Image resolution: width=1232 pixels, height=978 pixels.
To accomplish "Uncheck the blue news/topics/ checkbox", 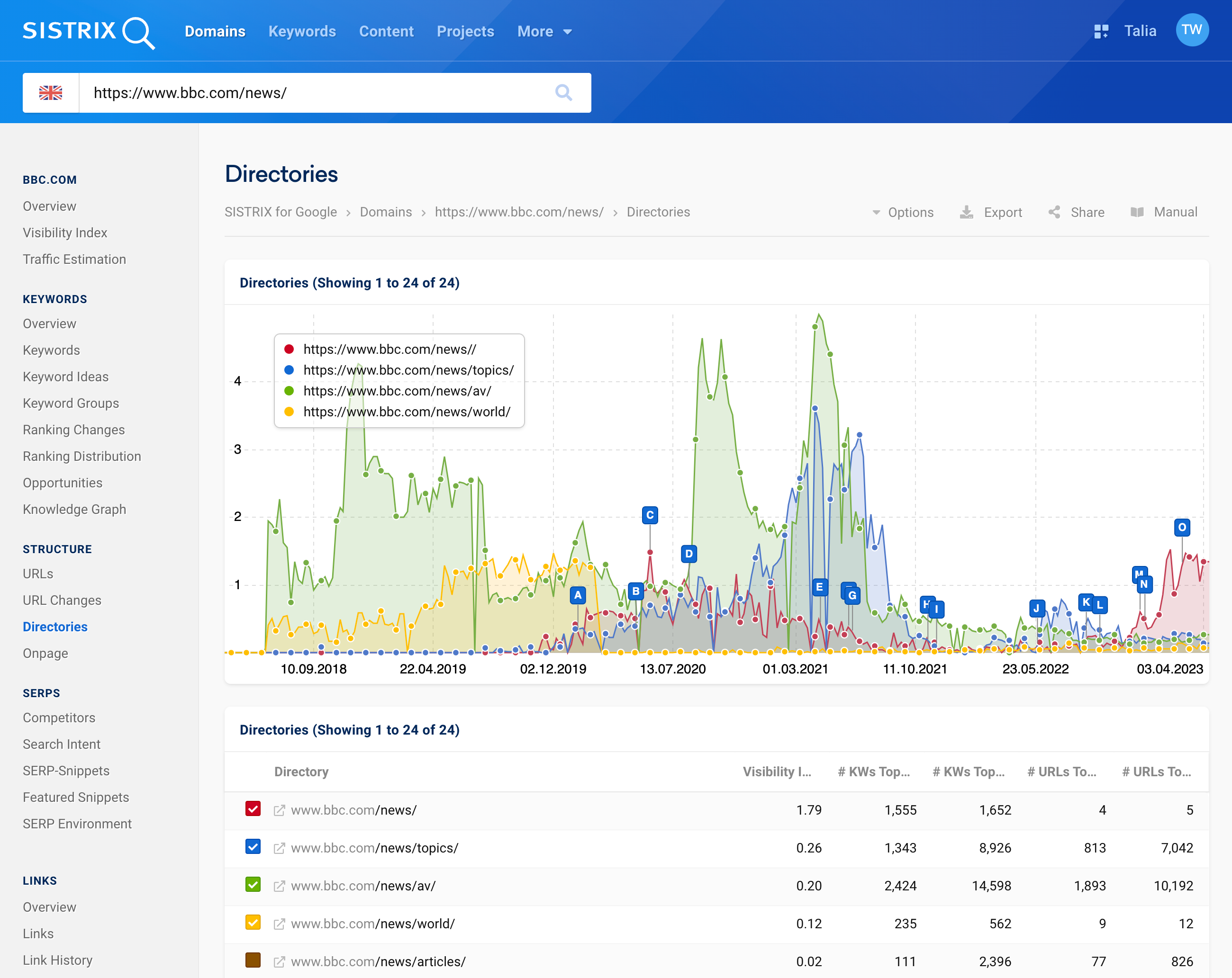I will pos(253,847).
